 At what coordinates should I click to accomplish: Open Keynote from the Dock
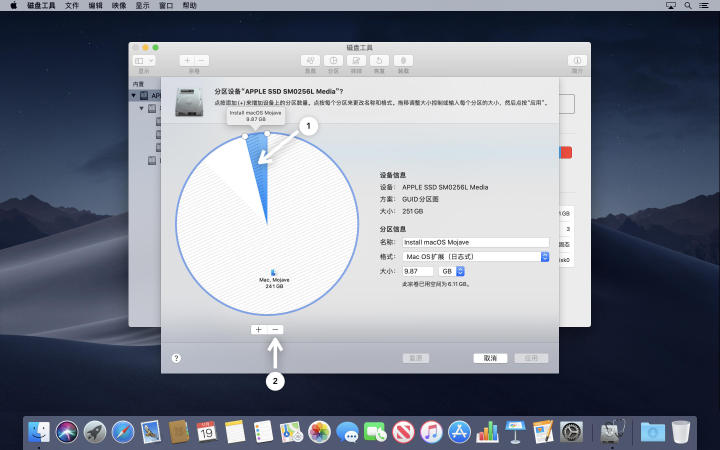point(516,432)
